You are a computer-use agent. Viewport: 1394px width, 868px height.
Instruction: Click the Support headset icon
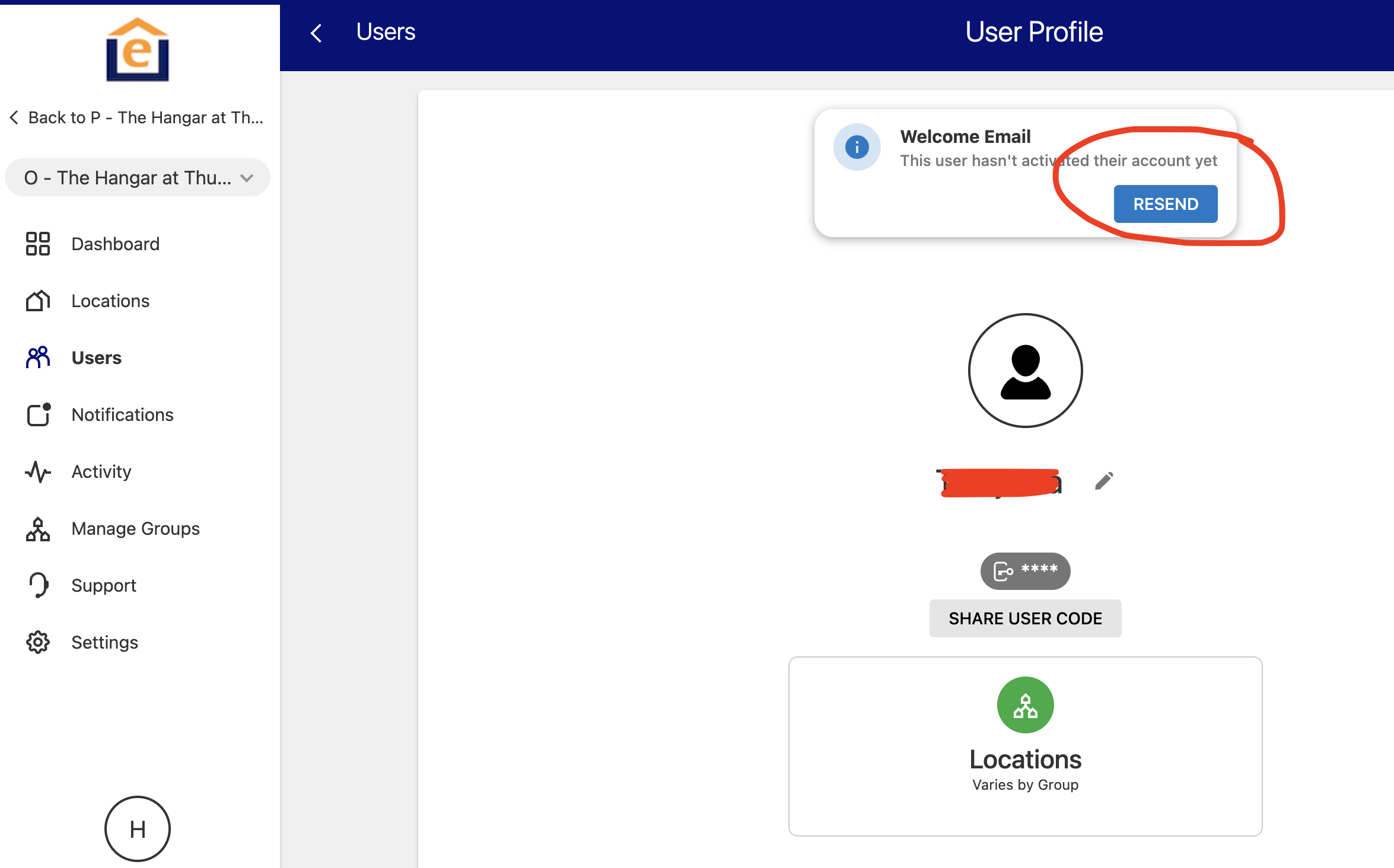click(x=39, y=585)
